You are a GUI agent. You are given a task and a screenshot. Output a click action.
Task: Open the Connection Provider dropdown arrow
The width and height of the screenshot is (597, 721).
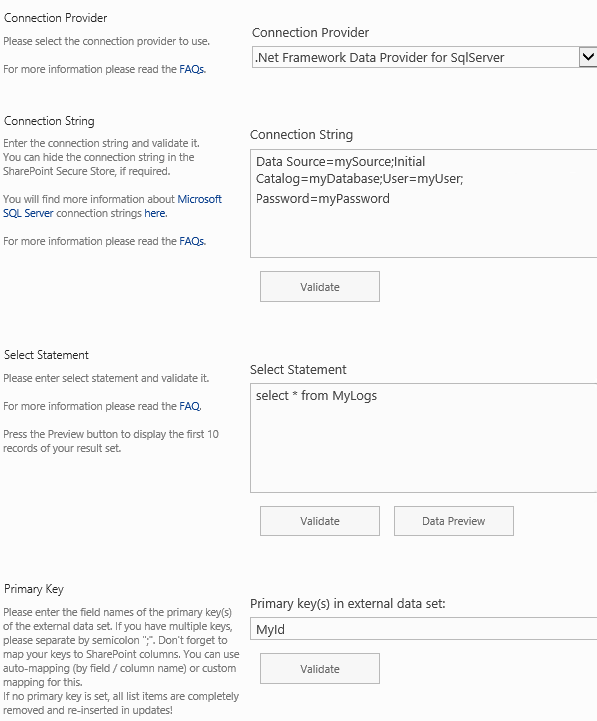click(x=588, y=57)
